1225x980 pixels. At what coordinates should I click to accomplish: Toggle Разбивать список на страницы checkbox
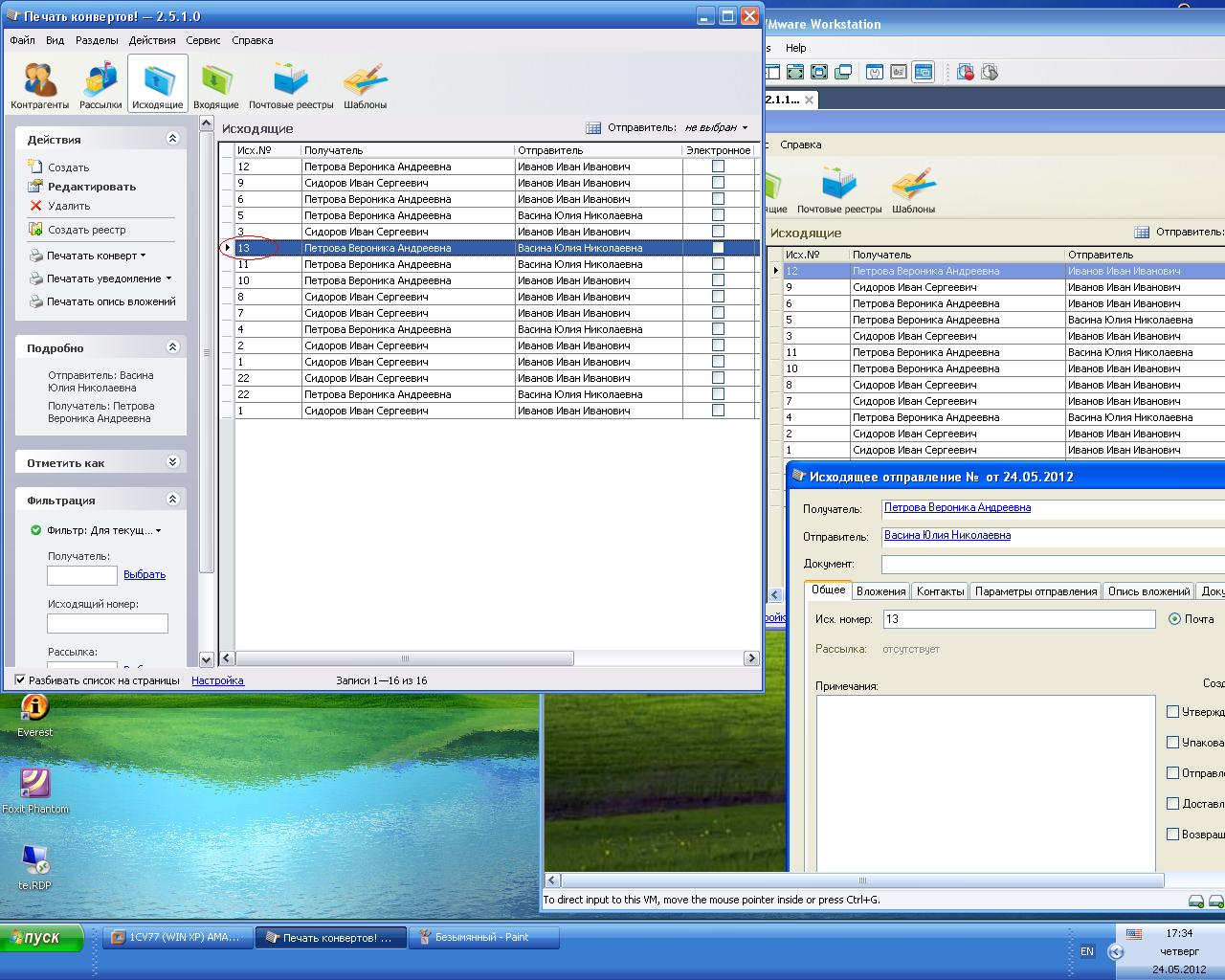20,680
